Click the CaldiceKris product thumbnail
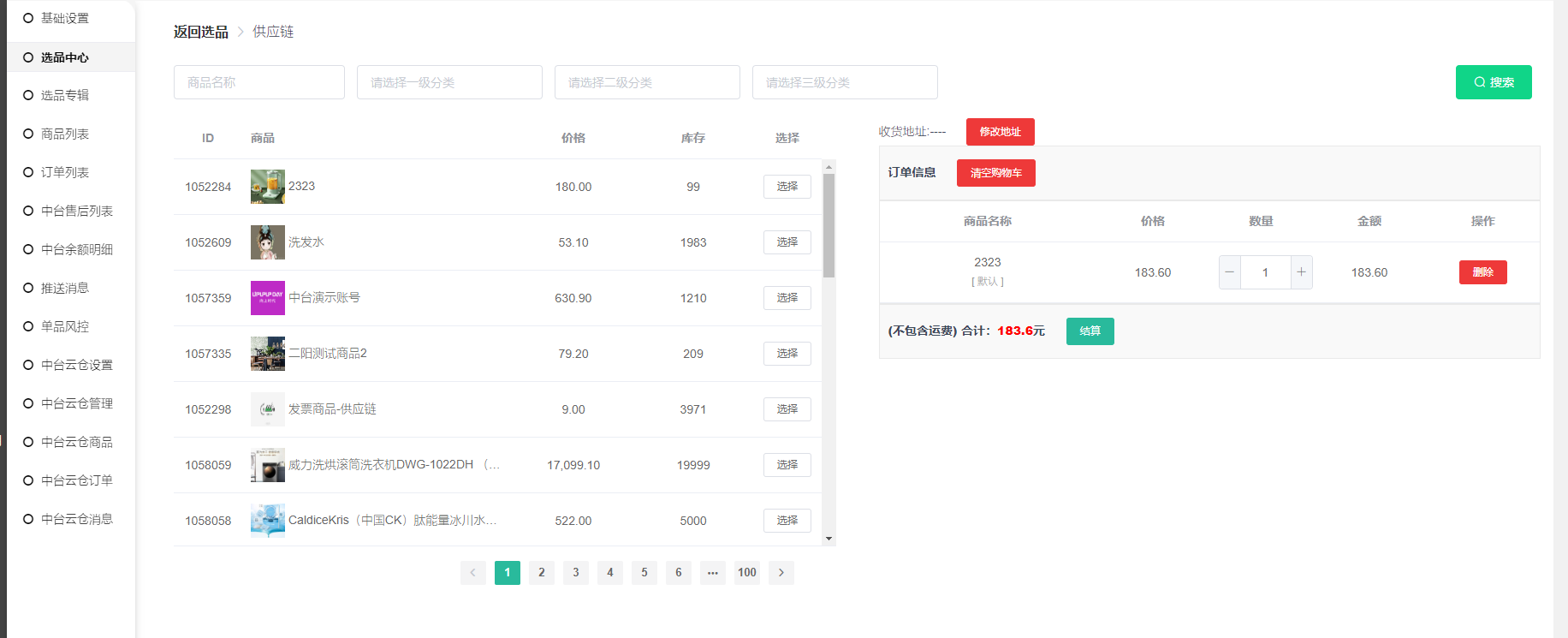This screenshot has height=638, width=1568. coord(268,521)
